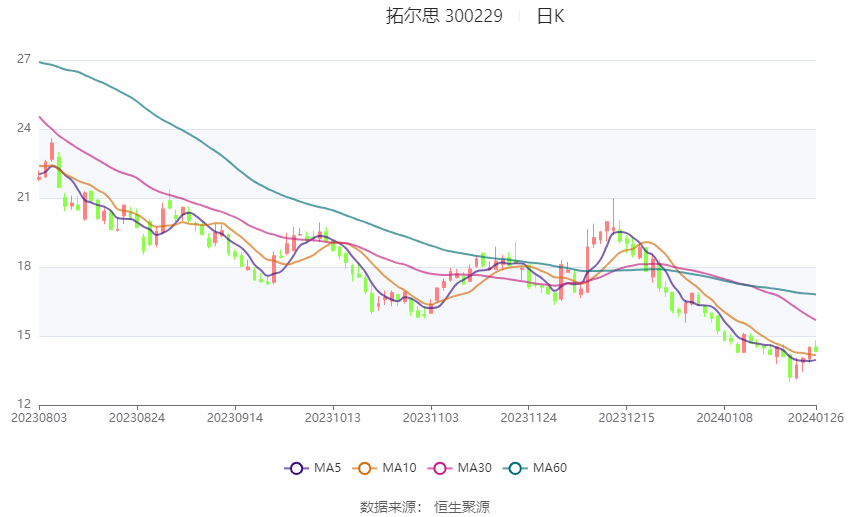Toggle the MA60 legend marker
This screenshot has width=850, height=517.
coord(515,468)
